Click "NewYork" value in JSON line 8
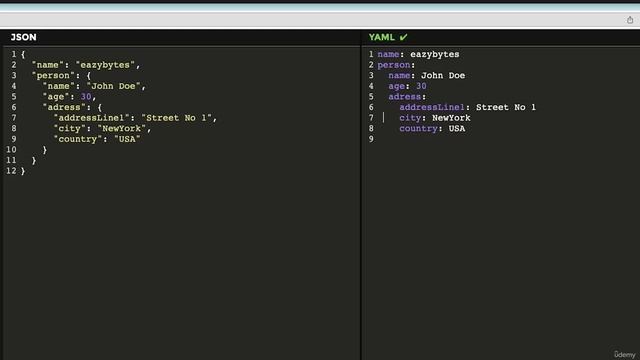This screenshot has width=640, height=360. (122, 129)
